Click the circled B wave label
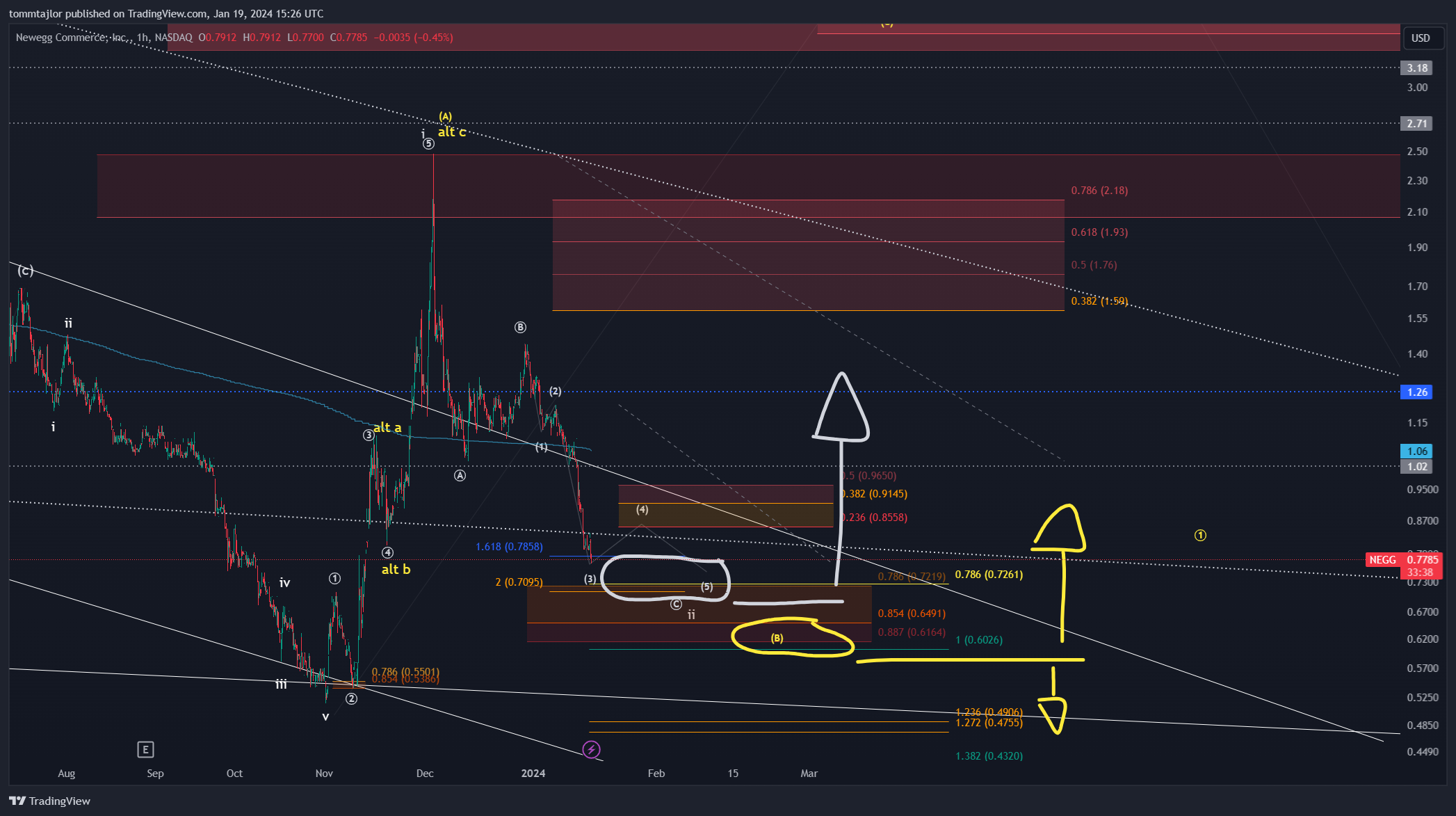1456x816 pixels. point(520,327)
